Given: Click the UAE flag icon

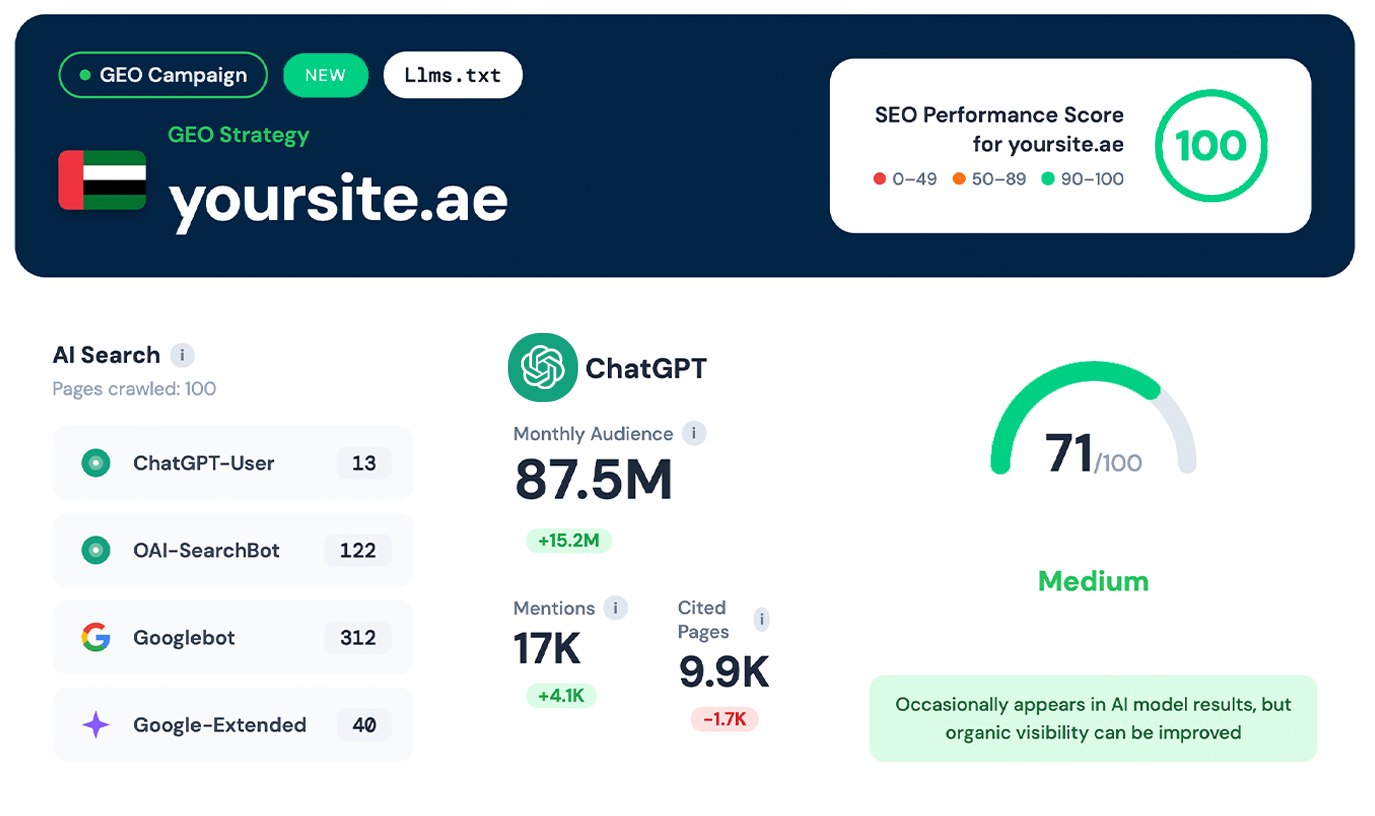Looking at the screenshot, I should (102, 181).
